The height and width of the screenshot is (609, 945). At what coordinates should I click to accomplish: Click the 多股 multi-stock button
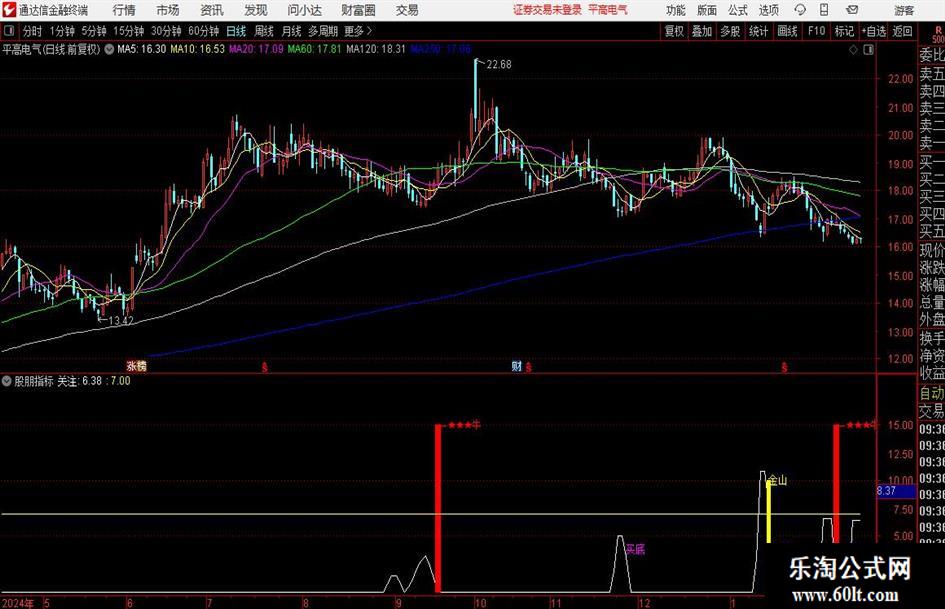pos(730,31)
